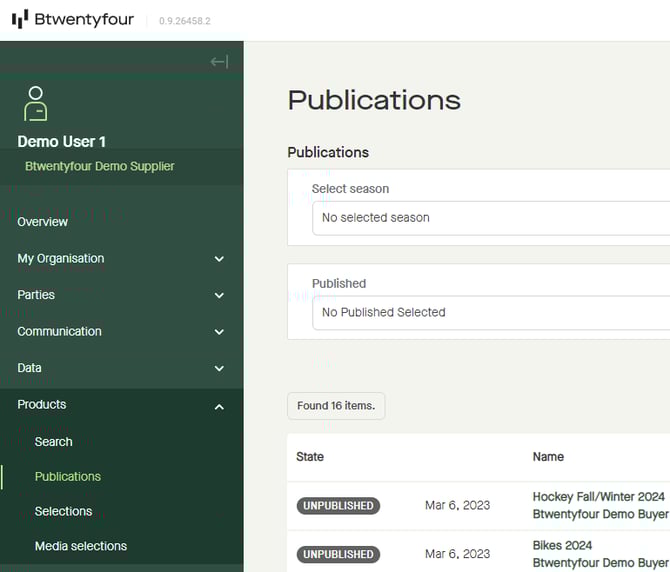Viewport: 670px width, 572px height.
Task: Open Media selections in sidebar
Action: [x=81, y=547]
